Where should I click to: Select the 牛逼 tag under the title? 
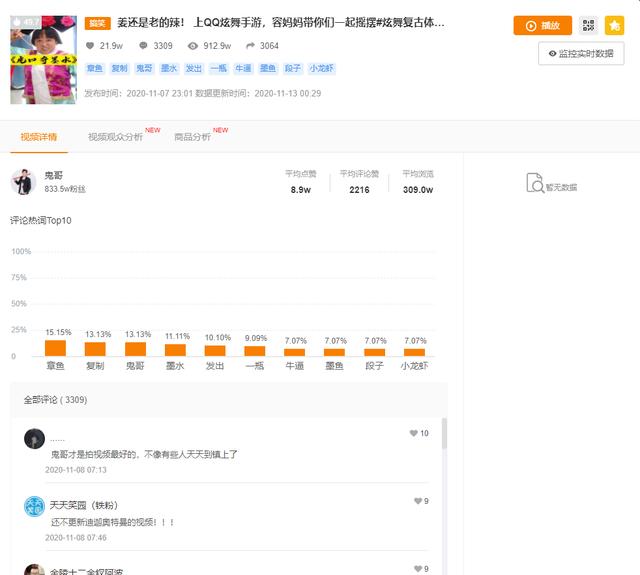[243, 68]
